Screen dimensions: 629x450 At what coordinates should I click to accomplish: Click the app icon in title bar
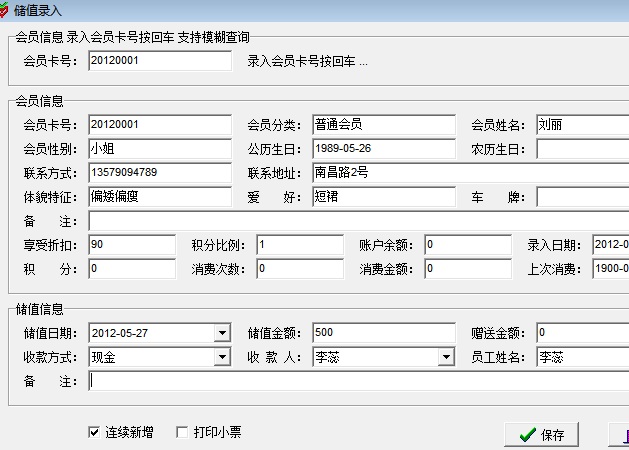pos(5,9)
